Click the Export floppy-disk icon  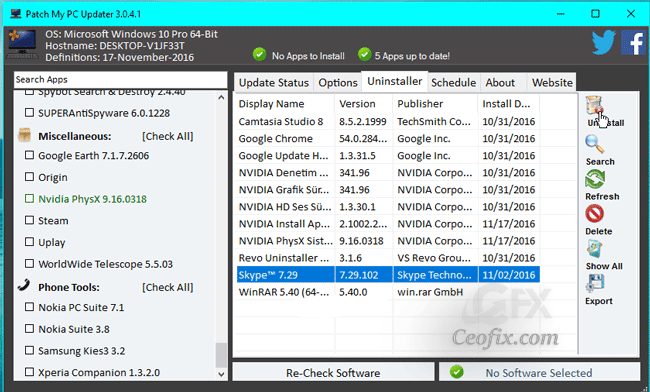(595, 284)
